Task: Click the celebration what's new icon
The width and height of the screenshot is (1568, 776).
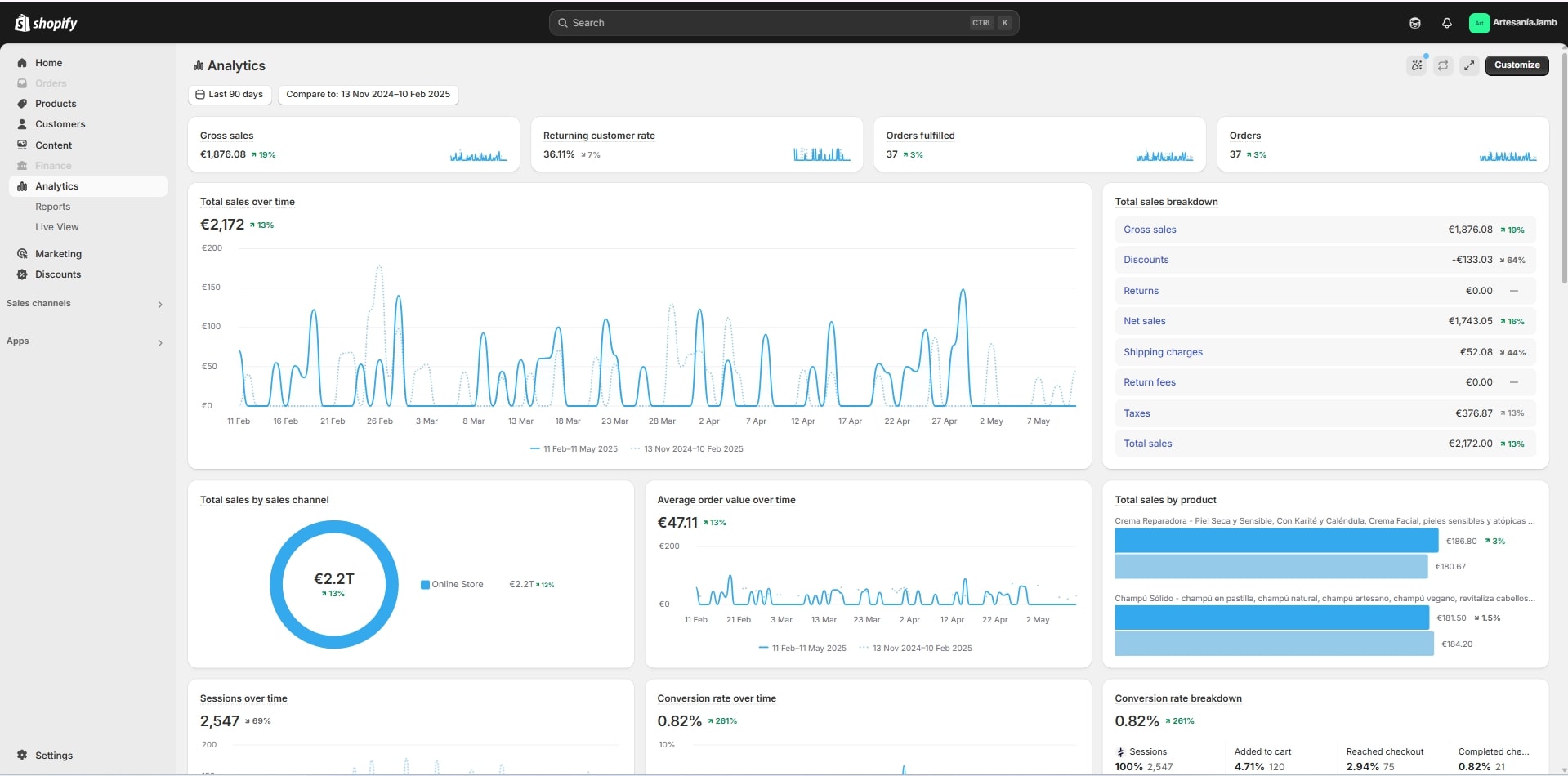Action: click(1417, 65)
